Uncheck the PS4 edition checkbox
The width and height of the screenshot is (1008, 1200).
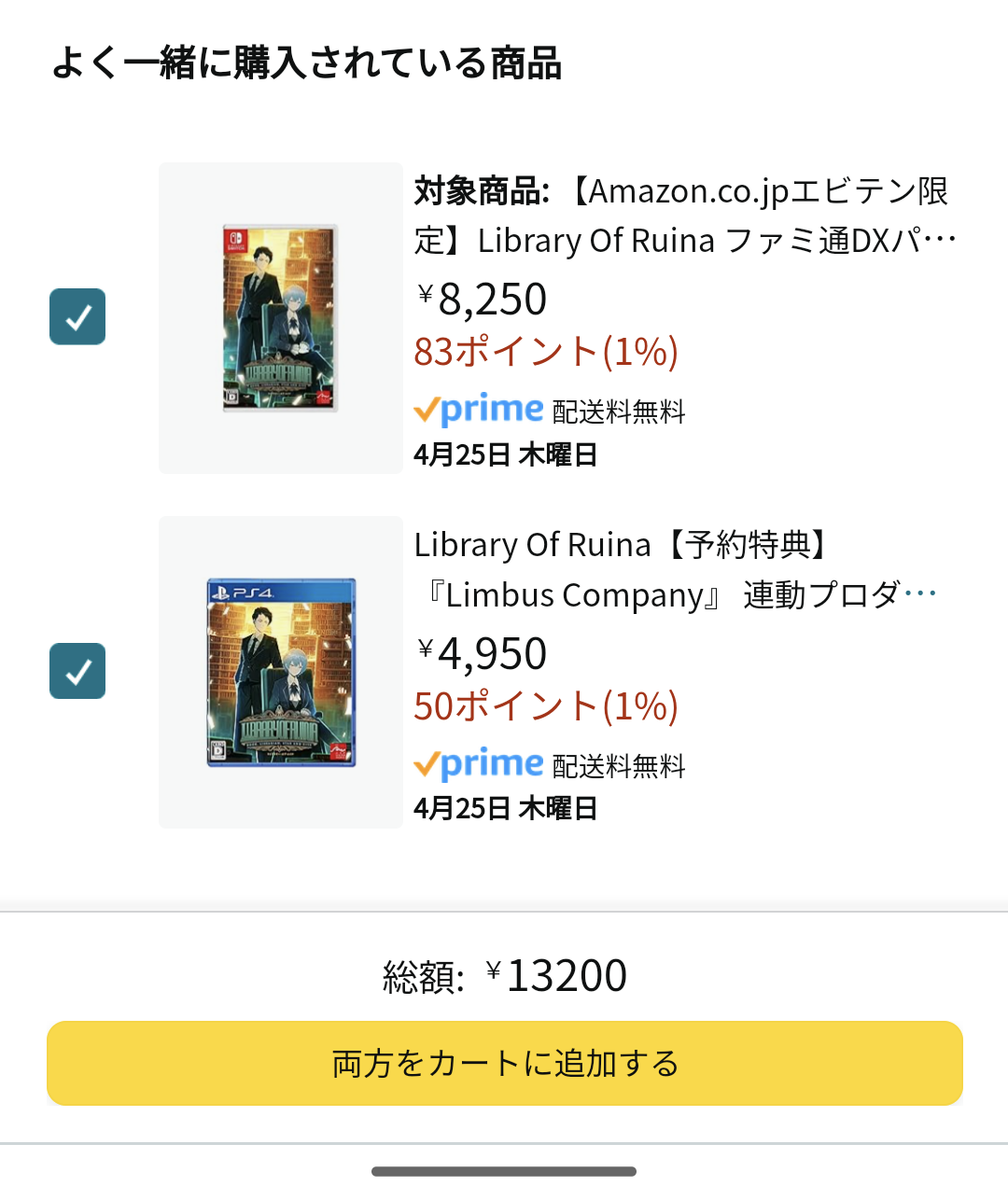click(77, 671)
